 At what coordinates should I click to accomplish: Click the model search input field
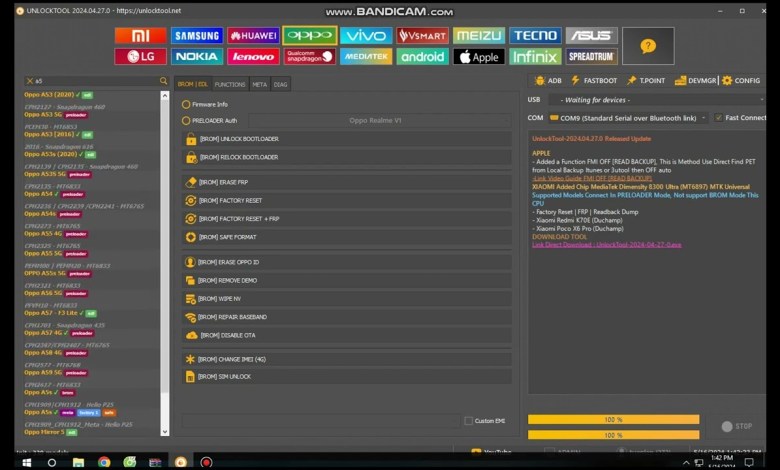(95, 81)
